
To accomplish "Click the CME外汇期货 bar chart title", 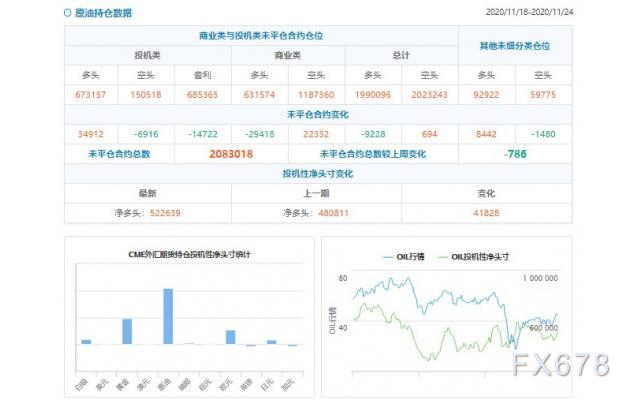I will pyautogui.click(x=188, y=255).
